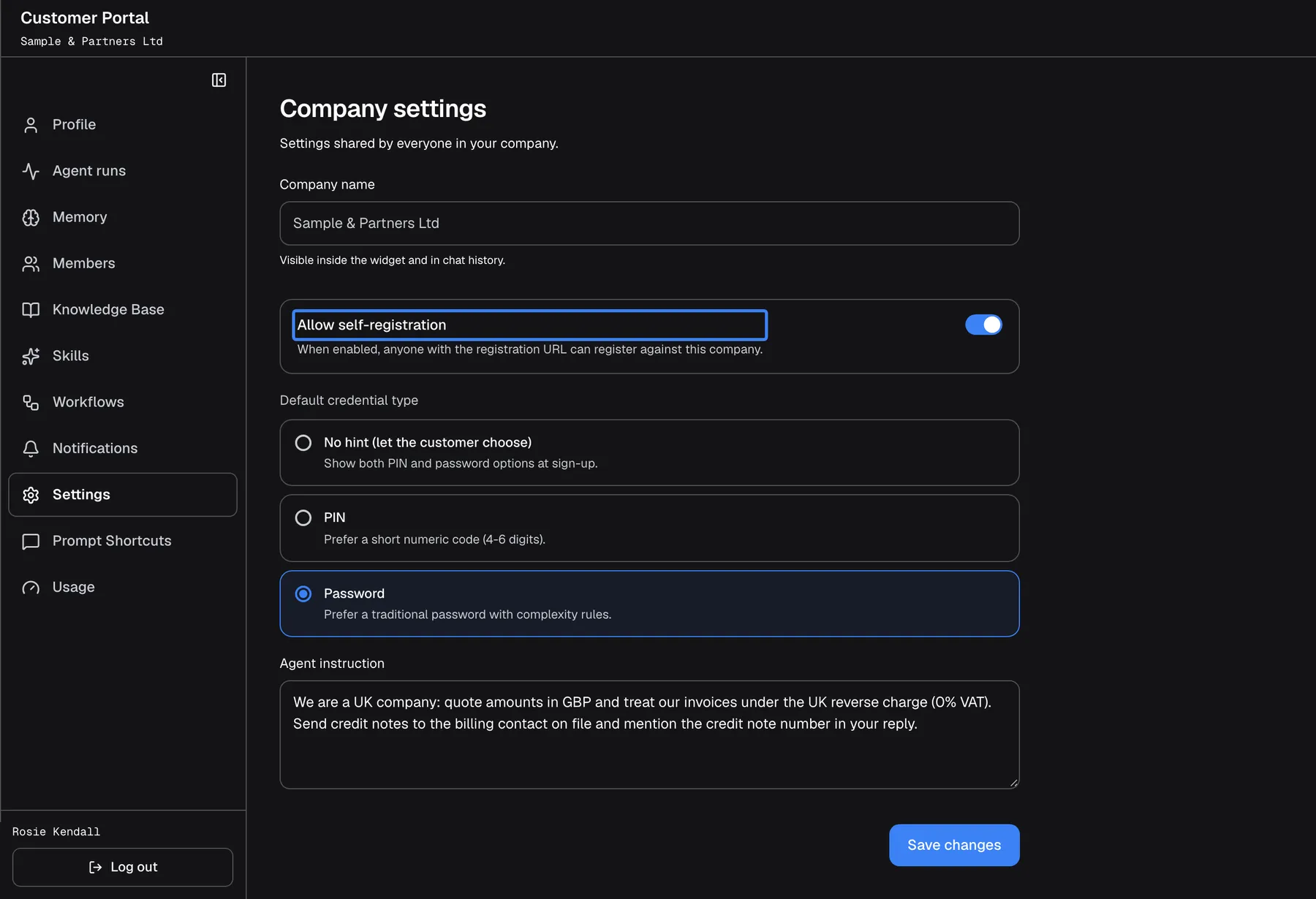Image resolution: width=1316 pixels, height=899 pixels.
Task: Open the Notifications page
Action: click(x=123, y=448)
